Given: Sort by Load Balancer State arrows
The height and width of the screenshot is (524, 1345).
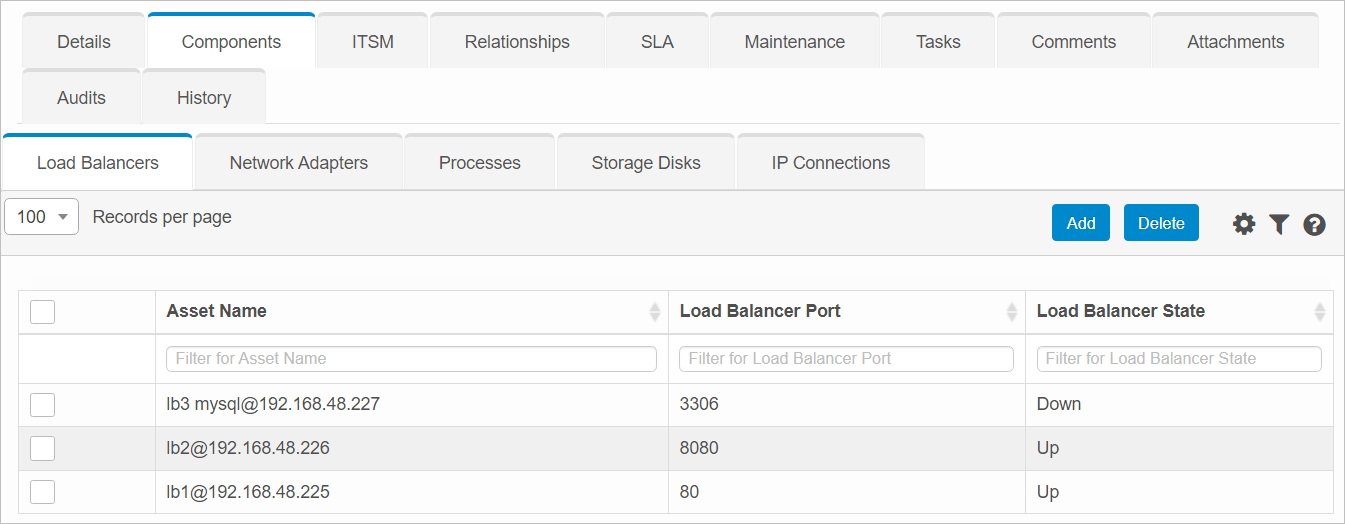Looking at the screenshot, I should 1320,312.
